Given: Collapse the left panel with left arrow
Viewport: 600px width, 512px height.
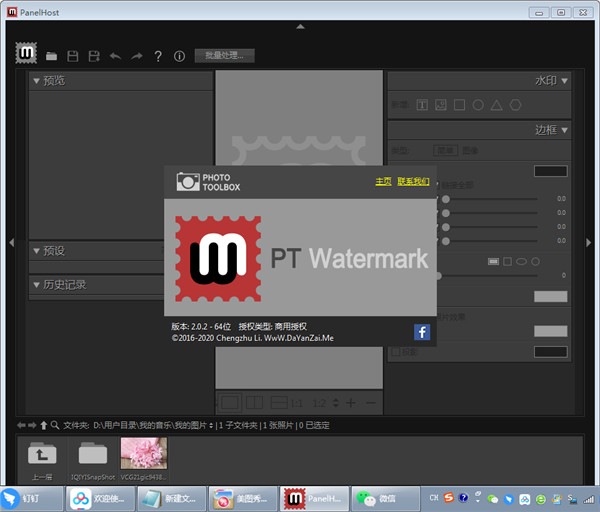Looking at the screenshot, I should (x=11, y=242).
